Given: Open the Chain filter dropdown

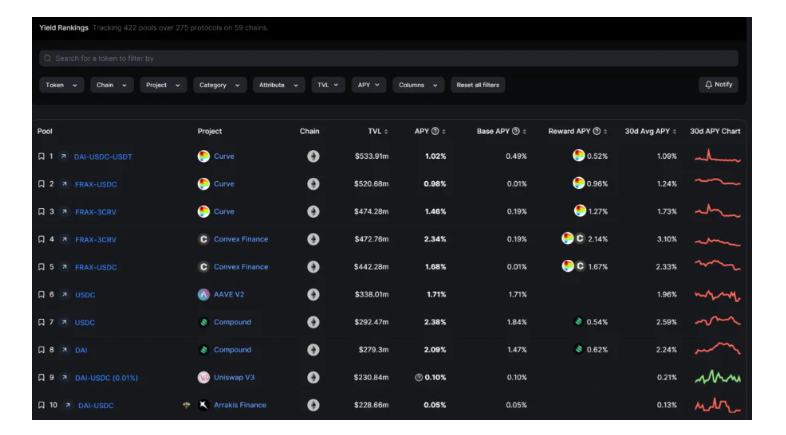Looking at the screenshot, I should (111, 85).
